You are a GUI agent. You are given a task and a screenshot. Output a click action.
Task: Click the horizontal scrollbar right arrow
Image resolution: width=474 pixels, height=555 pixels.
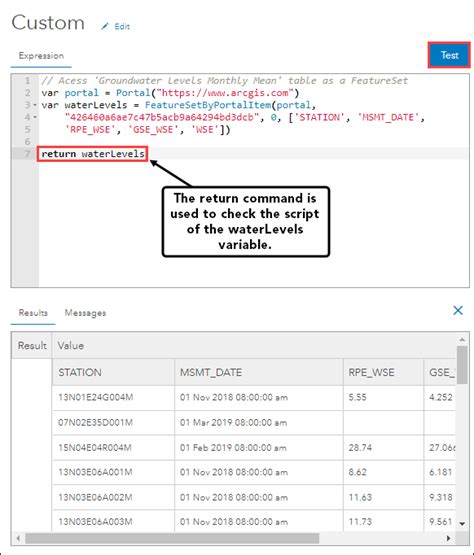click(x=449, y=538)
